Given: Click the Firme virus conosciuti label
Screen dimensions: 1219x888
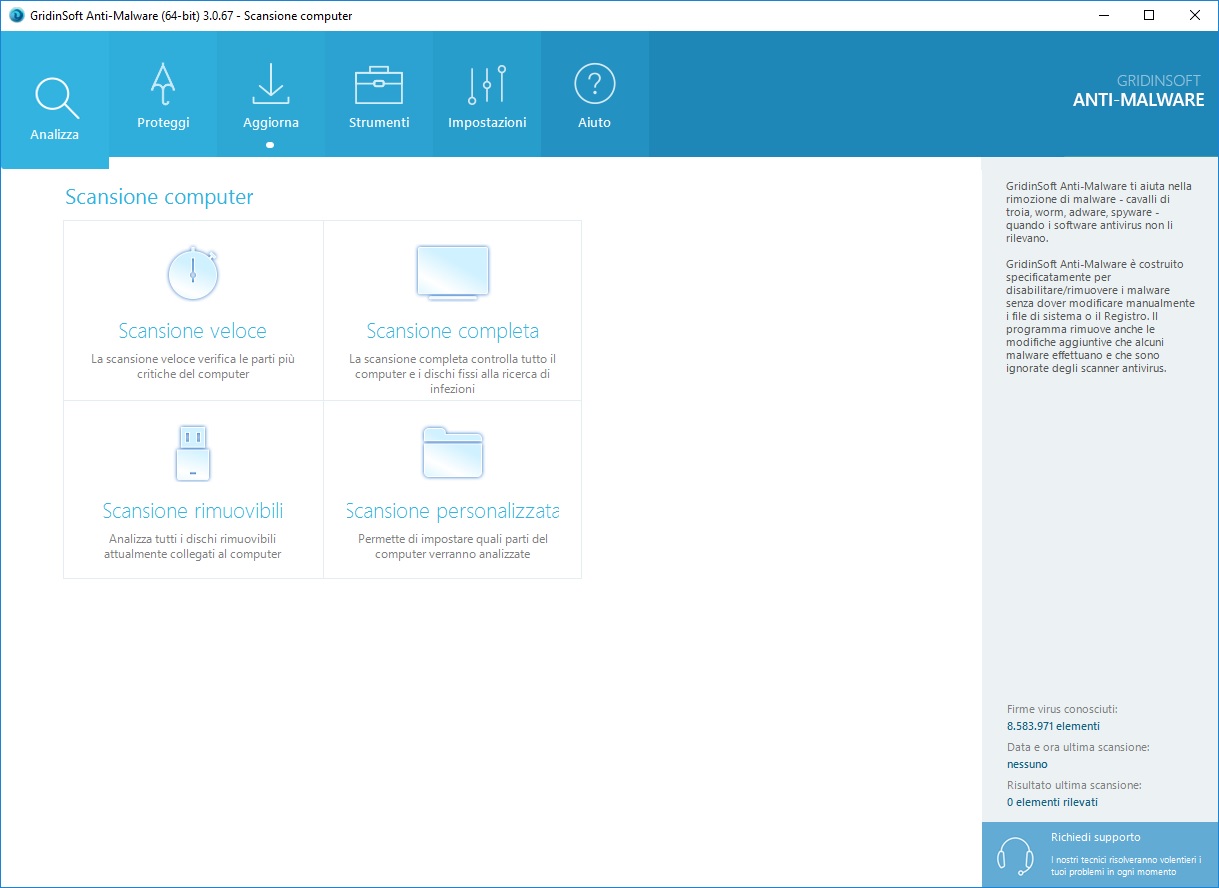Looking at the screenshot, I should point(1062,709).
